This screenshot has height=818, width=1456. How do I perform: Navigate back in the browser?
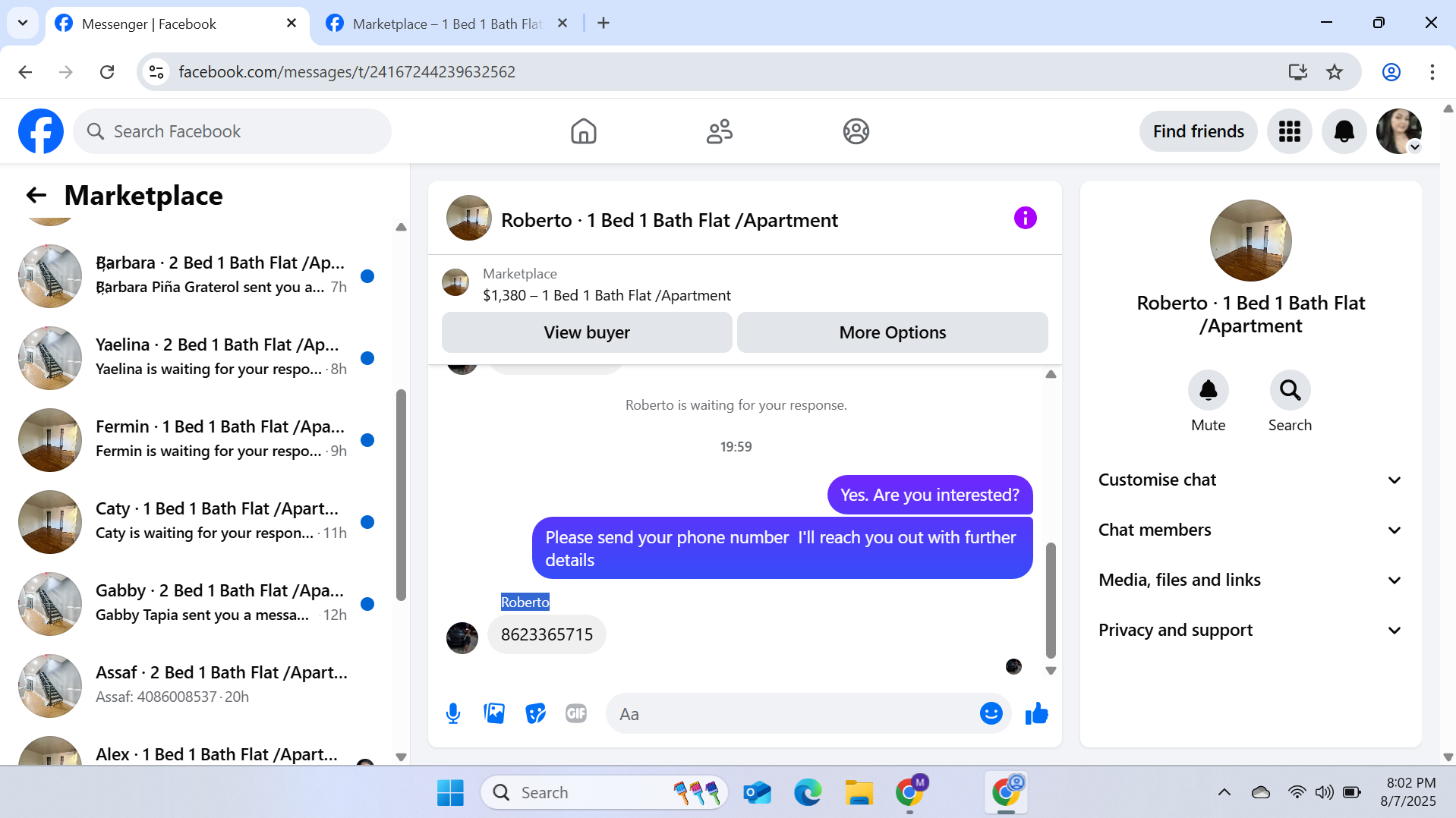coord(25,72)
